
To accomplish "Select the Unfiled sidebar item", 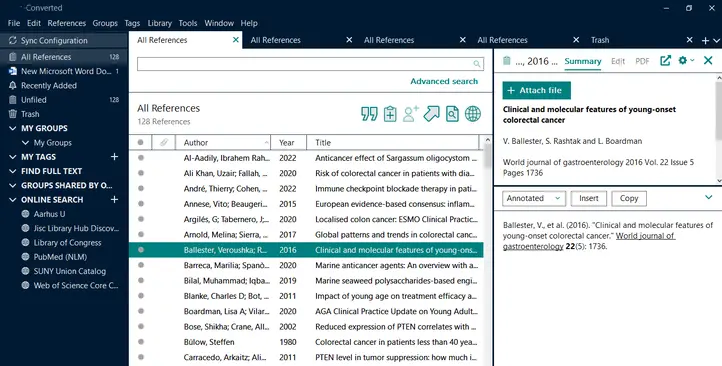I will (64, 100).
